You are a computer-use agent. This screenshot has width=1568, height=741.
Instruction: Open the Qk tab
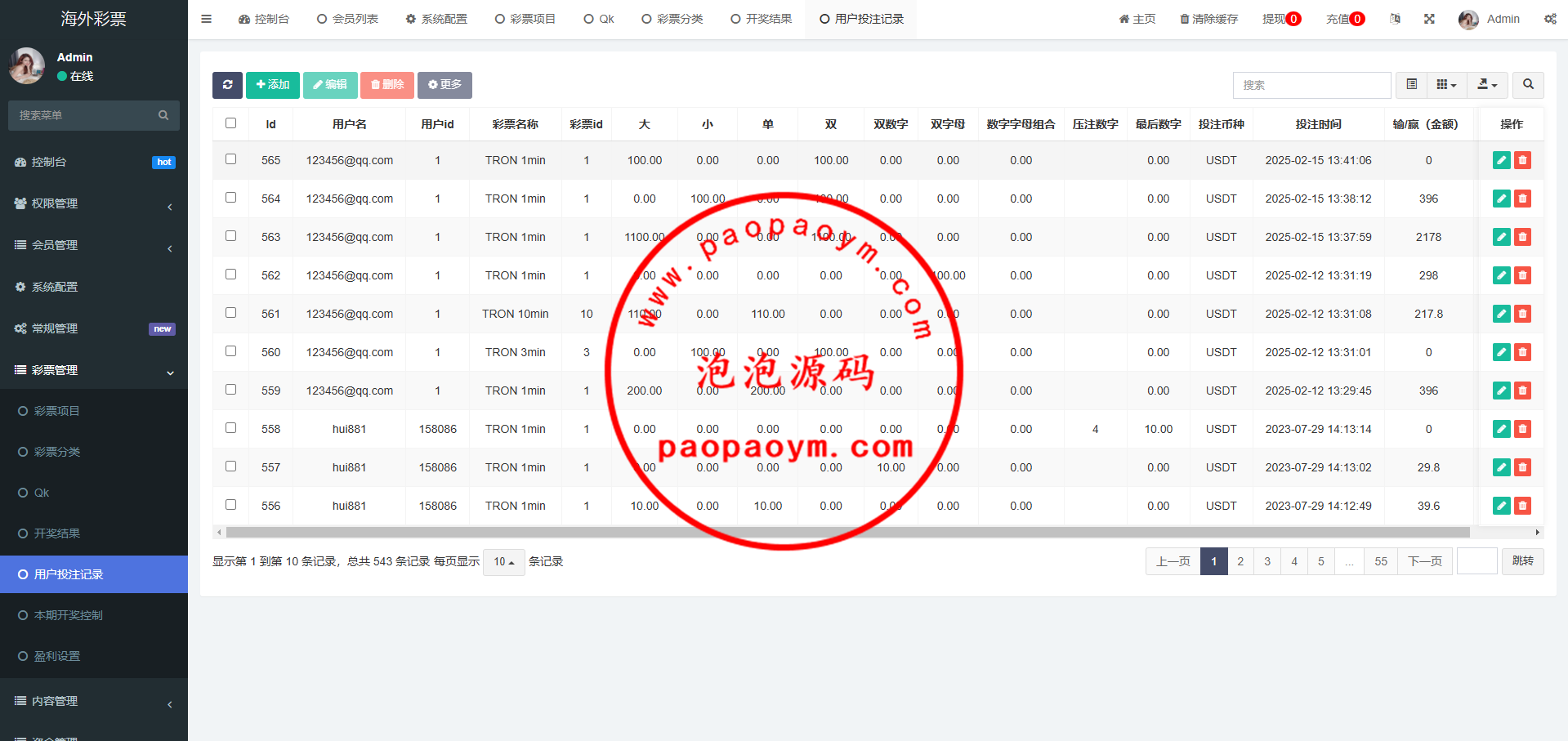pyautogui.click(x=599, y=19)
